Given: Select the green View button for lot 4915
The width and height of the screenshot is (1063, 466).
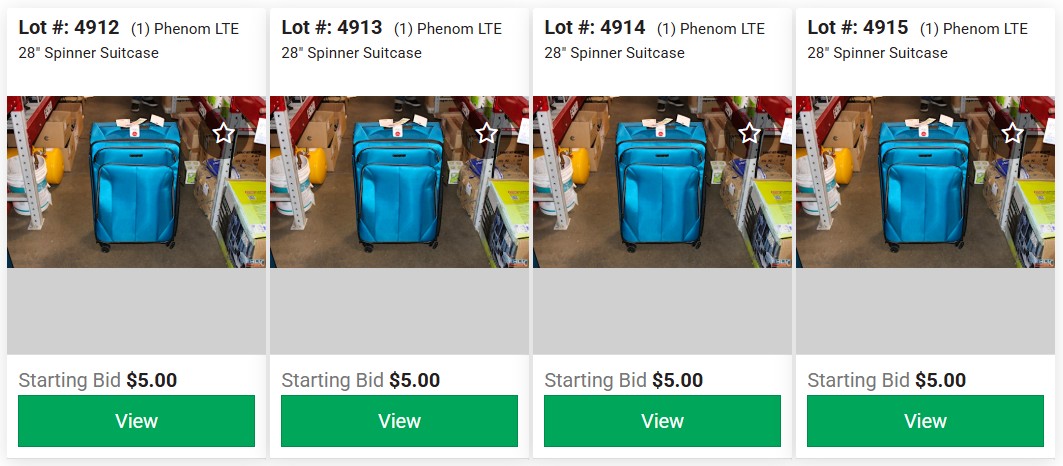Looking at the screenshot, I should [925, 421].
